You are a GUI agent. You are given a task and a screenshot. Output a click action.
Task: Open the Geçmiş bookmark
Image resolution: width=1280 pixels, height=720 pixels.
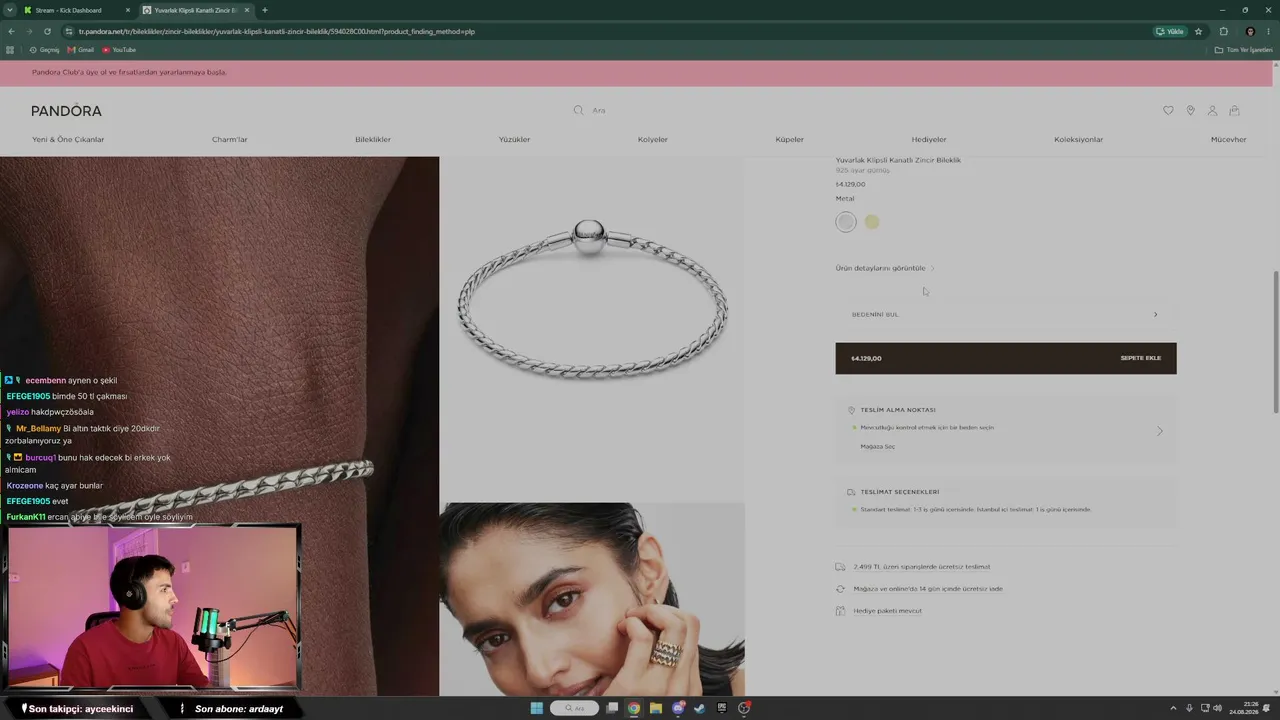[x=44, y=50]
